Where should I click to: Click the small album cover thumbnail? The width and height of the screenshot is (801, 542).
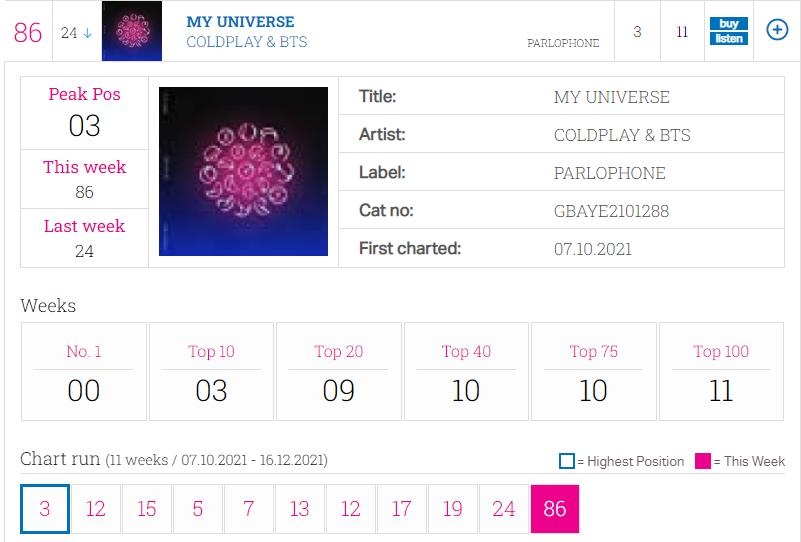(132, 31)
